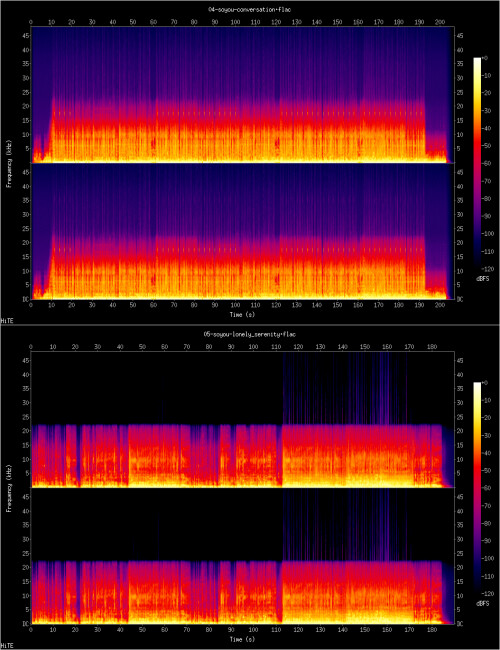Click the dBFS color scale bar of the lonely_serenity spectrogram
The image size is (500, 650).
[x=477, y=487]
